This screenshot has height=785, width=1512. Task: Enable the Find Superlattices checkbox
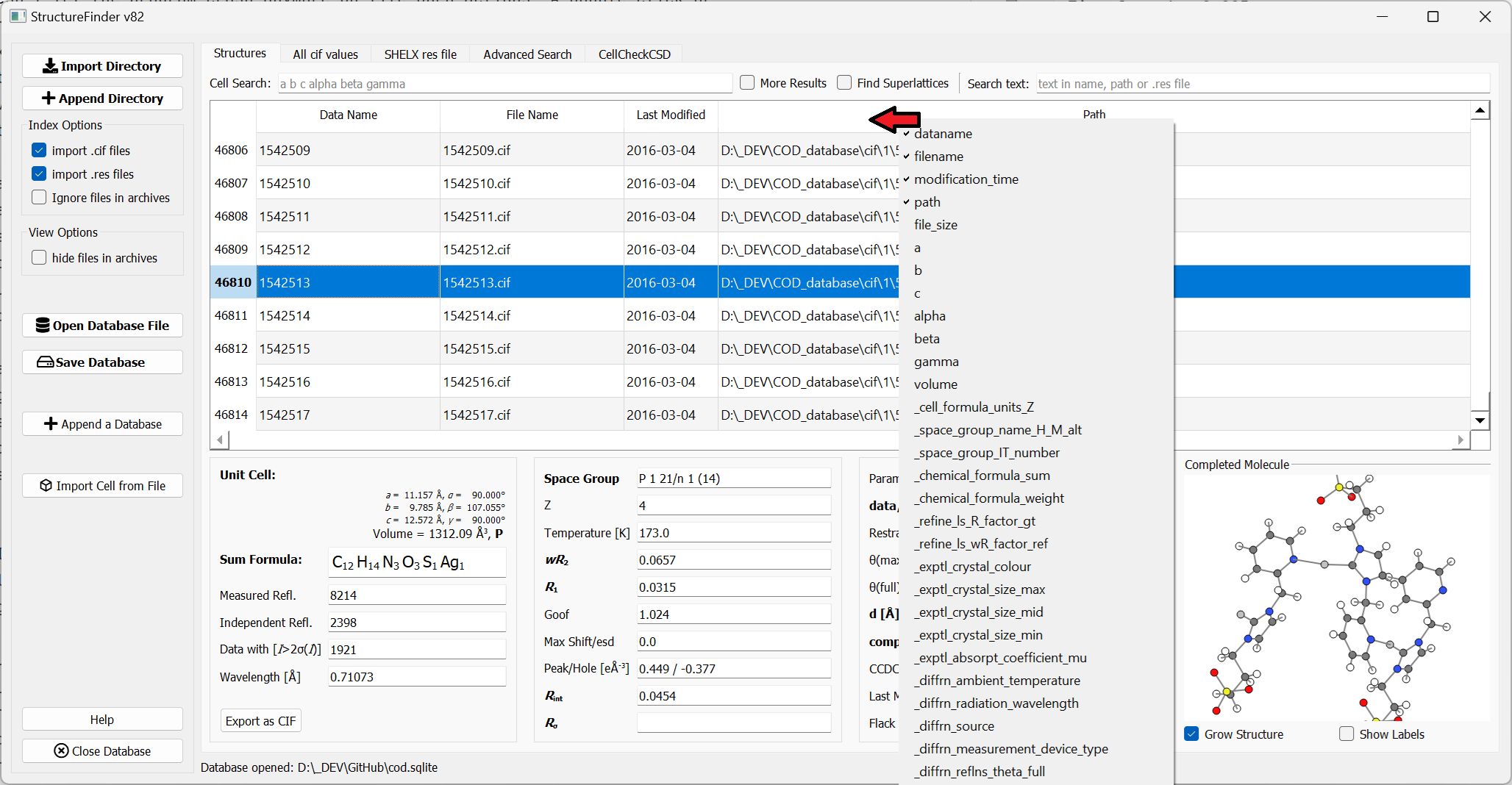pyautogui.click(x=844, y=83)
